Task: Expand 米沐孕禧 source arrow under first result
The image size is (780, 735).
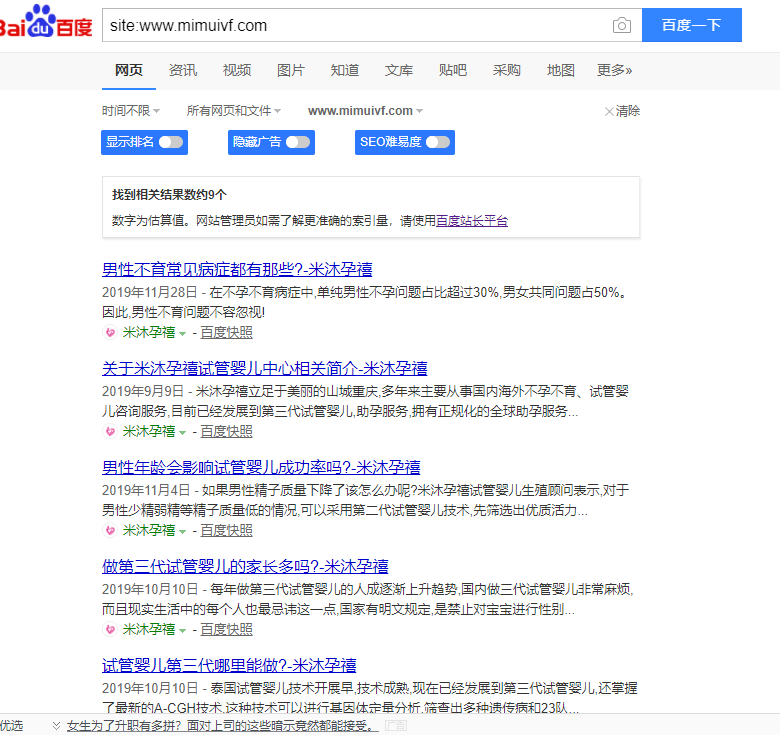Action: pyautogui.click(x=183, y=333)
